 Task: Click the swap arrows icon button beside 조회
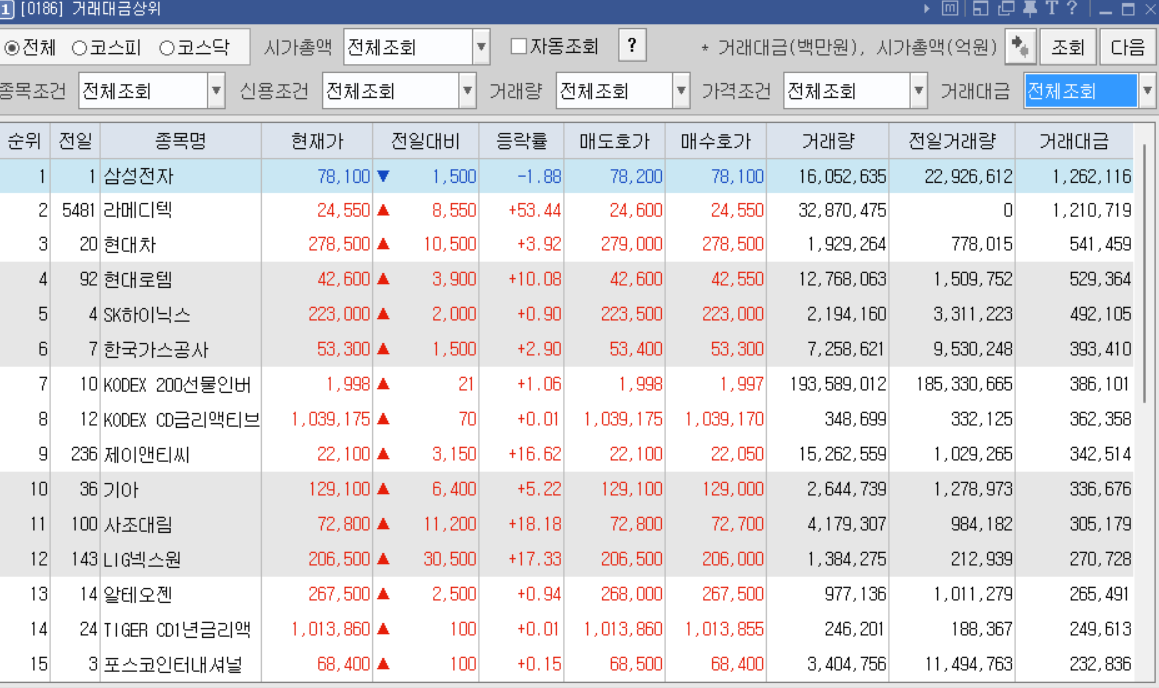pos(1019,47)
